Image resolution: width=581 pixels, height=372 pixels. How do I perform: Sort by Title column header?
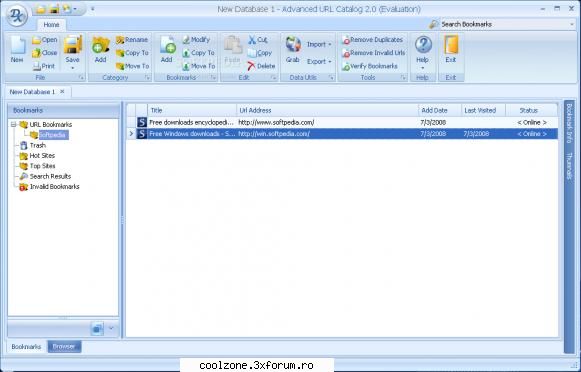[x=192, y=110]
